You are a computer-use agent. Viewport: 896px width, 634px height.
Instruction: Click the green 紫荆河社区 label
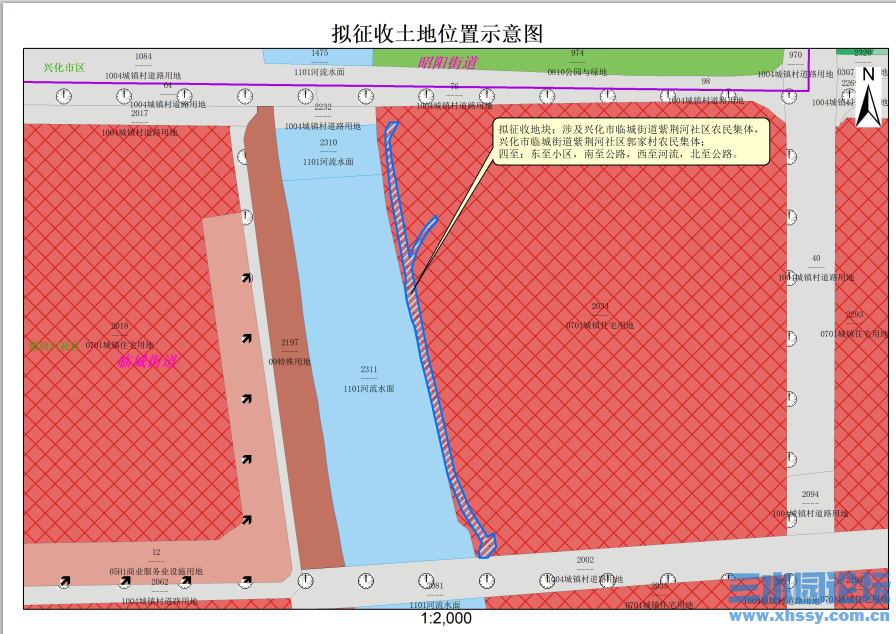pyautogui.click(x=54, y=346)
